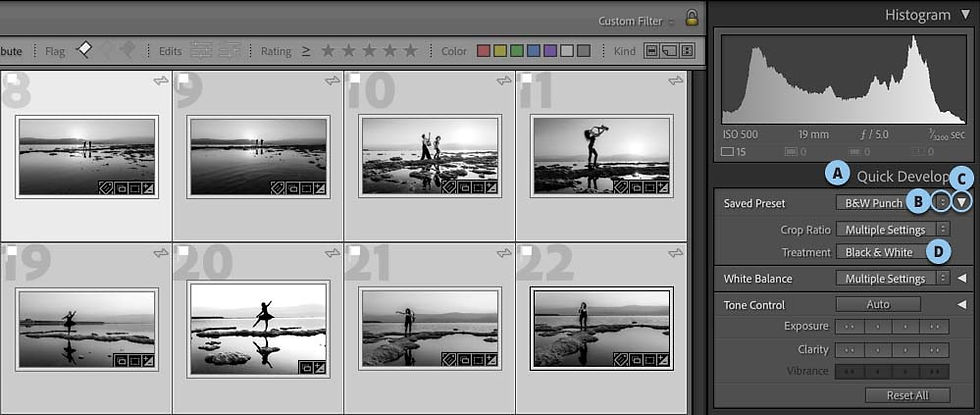
Task: Select photo 11 saxophone player thumbnail
Action: (x=601, y=156)
